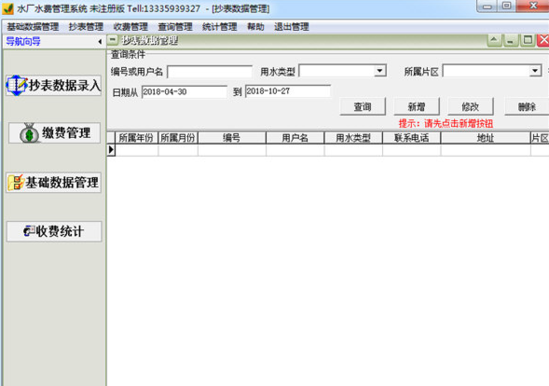Click the 基础数据管理 sidebar button
Viewport: 549px width, 386px height.
pos(54,182)
